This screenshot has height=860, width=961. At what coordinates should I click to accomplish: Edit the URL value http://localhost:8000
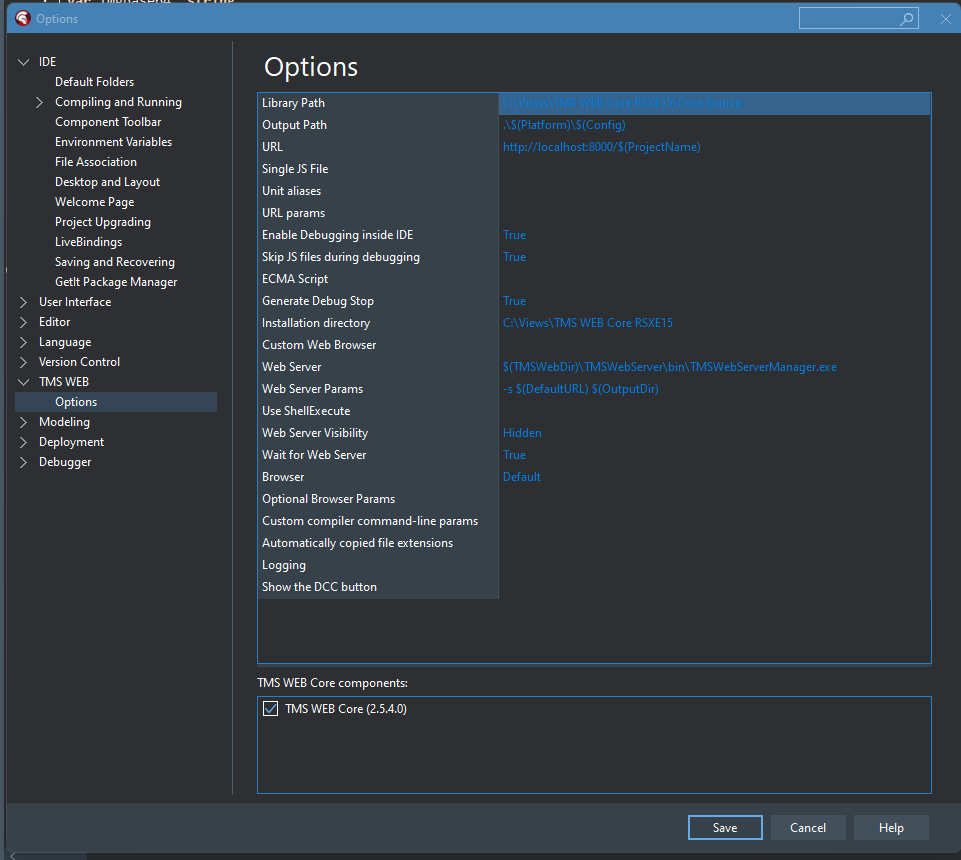(715, 147)
